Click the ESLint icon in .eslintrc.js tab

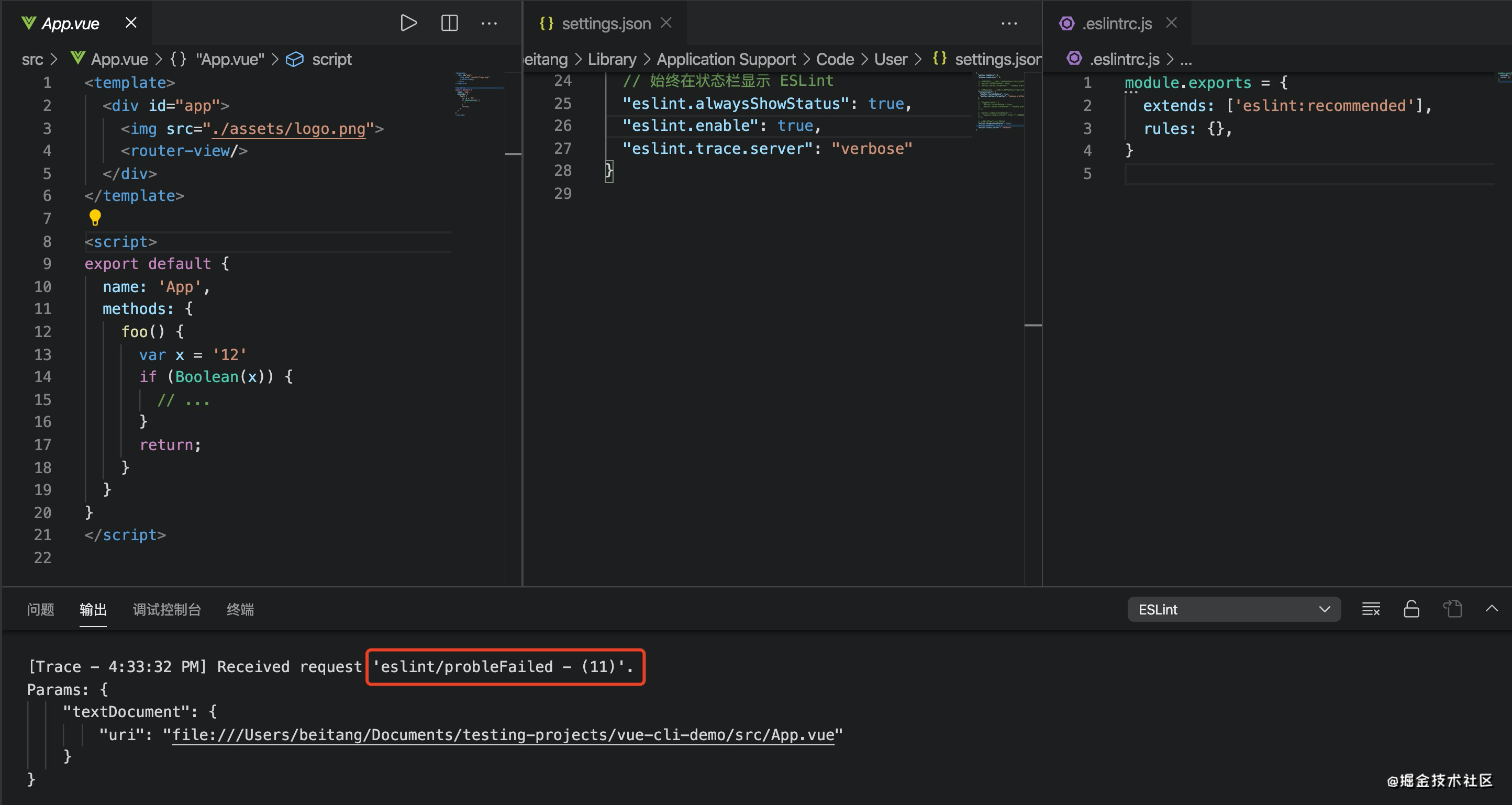point(1066,23)
